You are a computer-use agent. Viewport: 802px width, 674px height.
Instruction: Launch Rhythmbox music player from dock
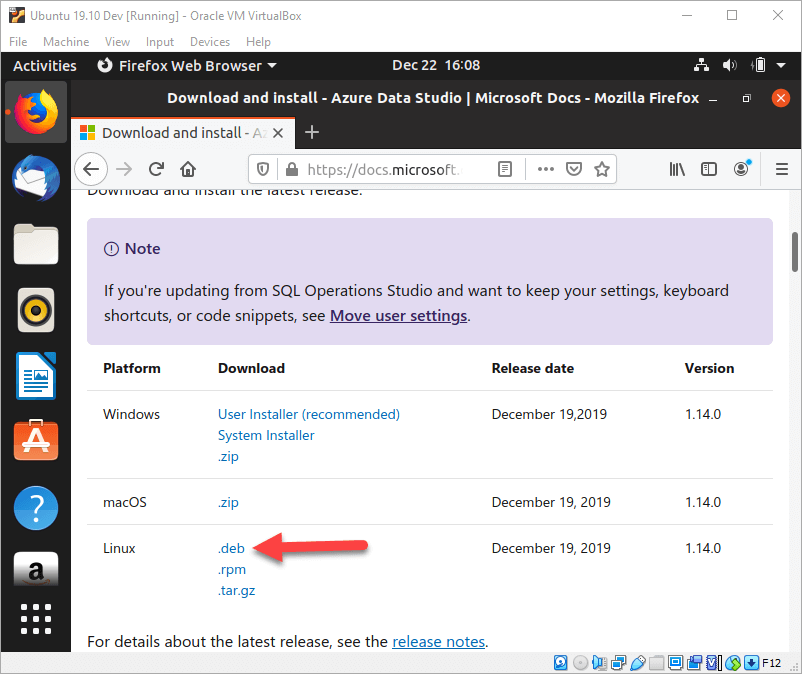coord(36,310)
